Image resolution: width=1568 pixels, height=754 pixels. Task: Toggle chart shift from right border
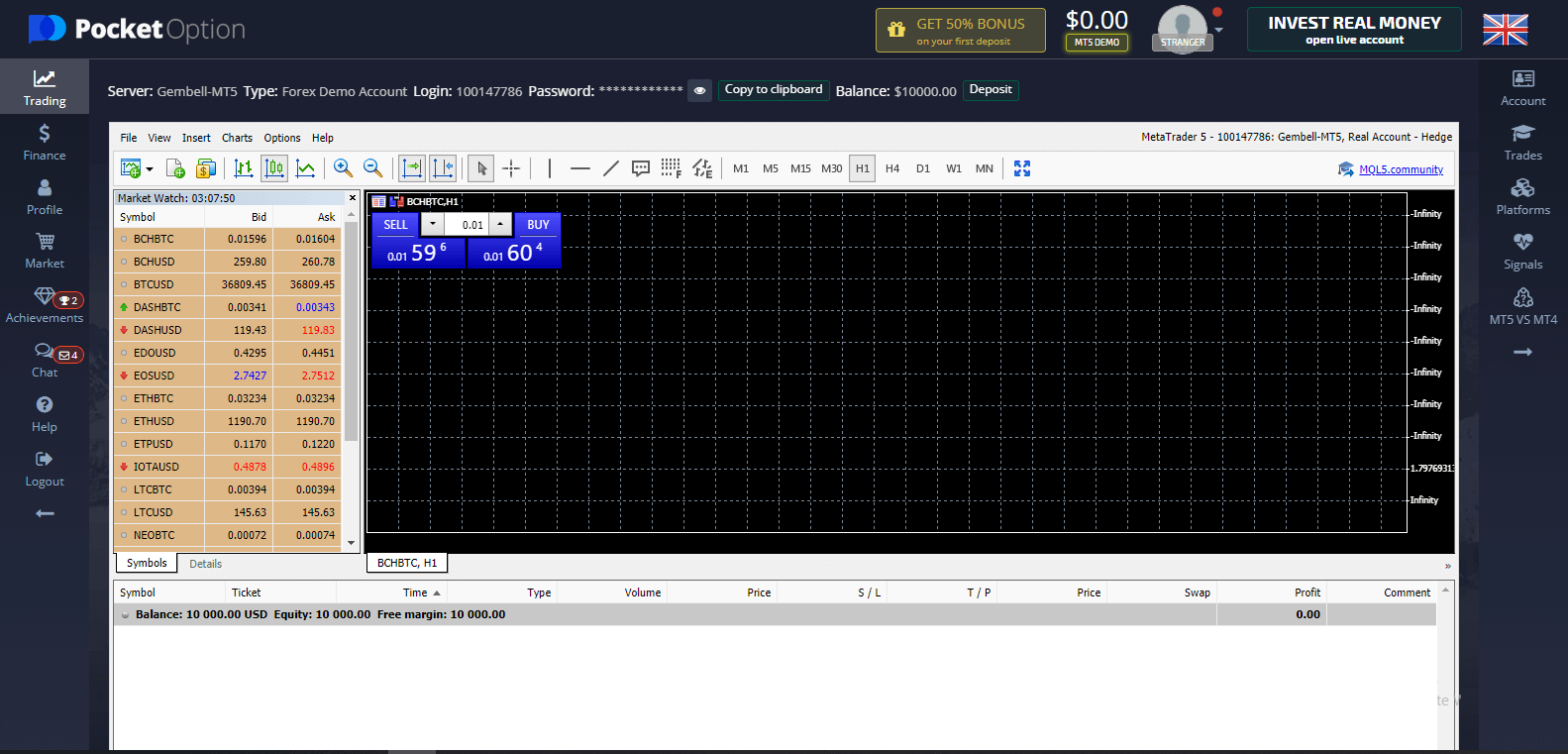pyautogui.click(x=443, y=168)
